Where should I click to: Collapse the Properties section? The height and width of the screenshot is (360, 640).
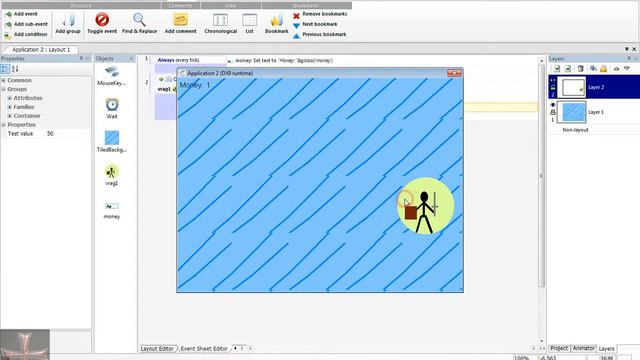[x=3, y=125]
